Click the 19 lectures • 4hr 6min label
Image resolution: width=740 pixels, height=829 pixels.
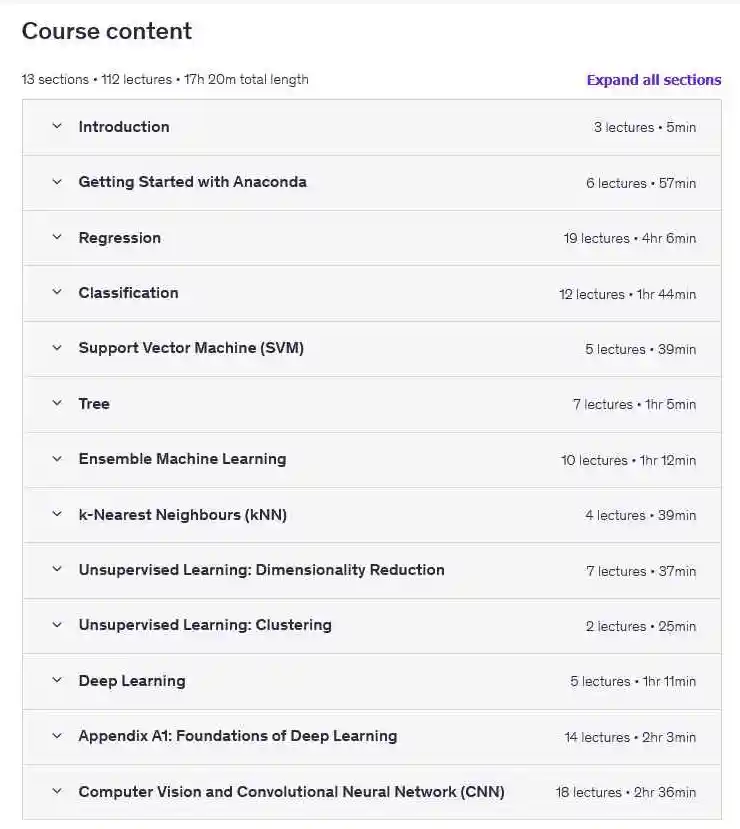click(x=629, y=238)
